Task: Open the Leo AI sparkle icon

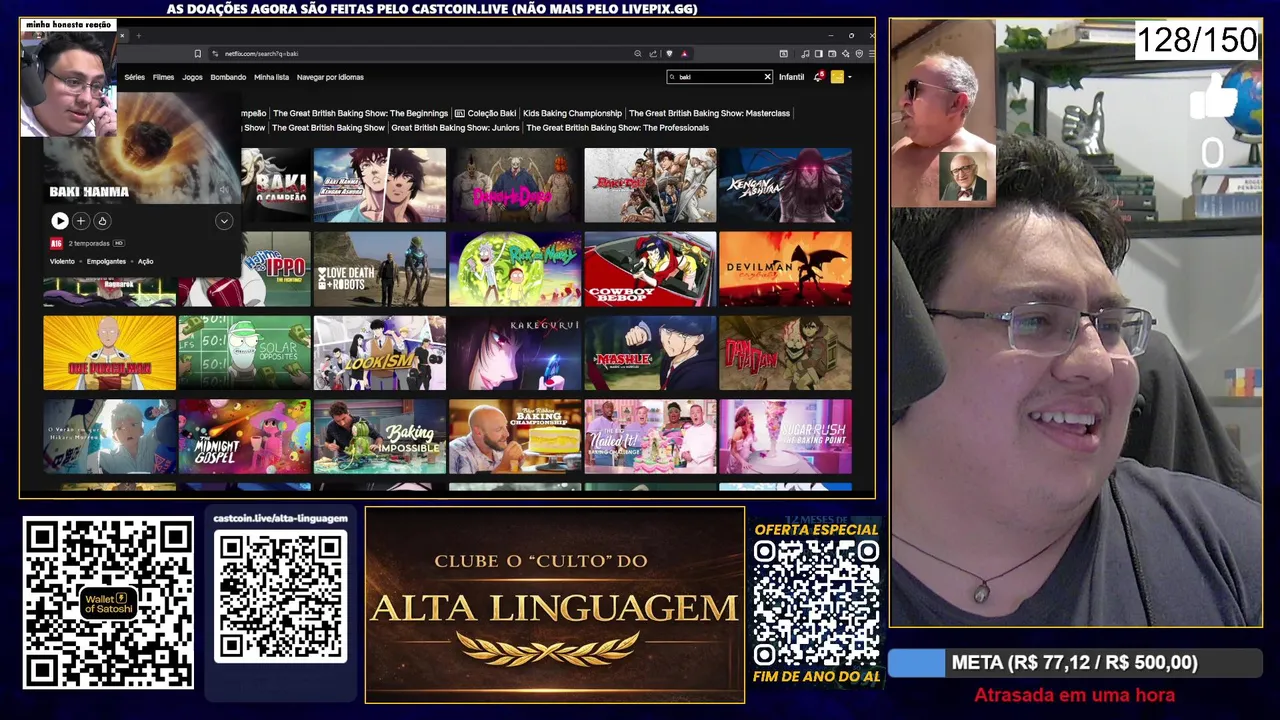Action: [x=845, y=54]
